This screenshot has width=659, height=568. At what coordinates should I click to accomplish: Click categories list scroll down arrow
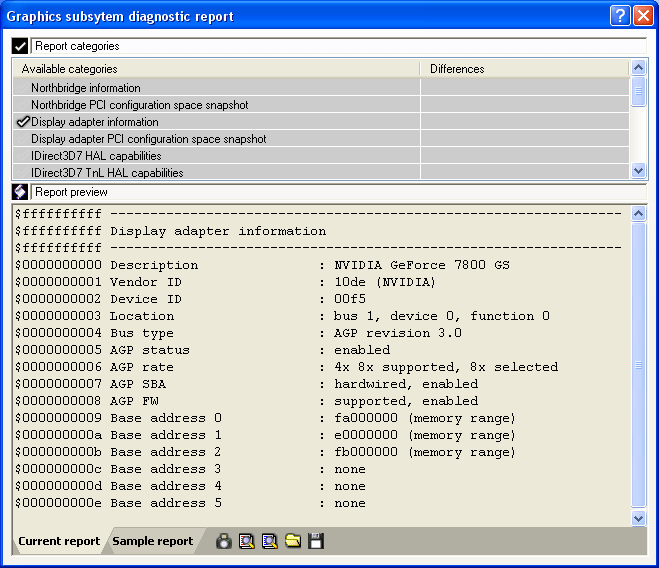point(638,171)
